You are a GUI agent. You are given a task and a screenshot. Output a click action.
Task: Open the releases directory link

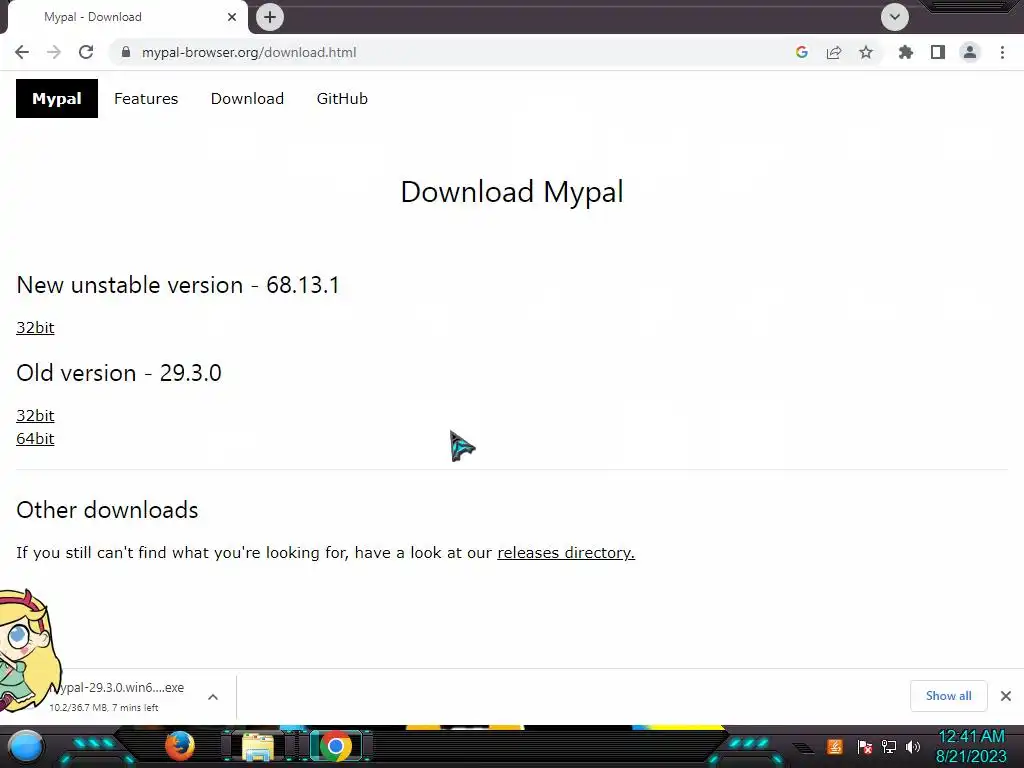[x=566, y=552]
